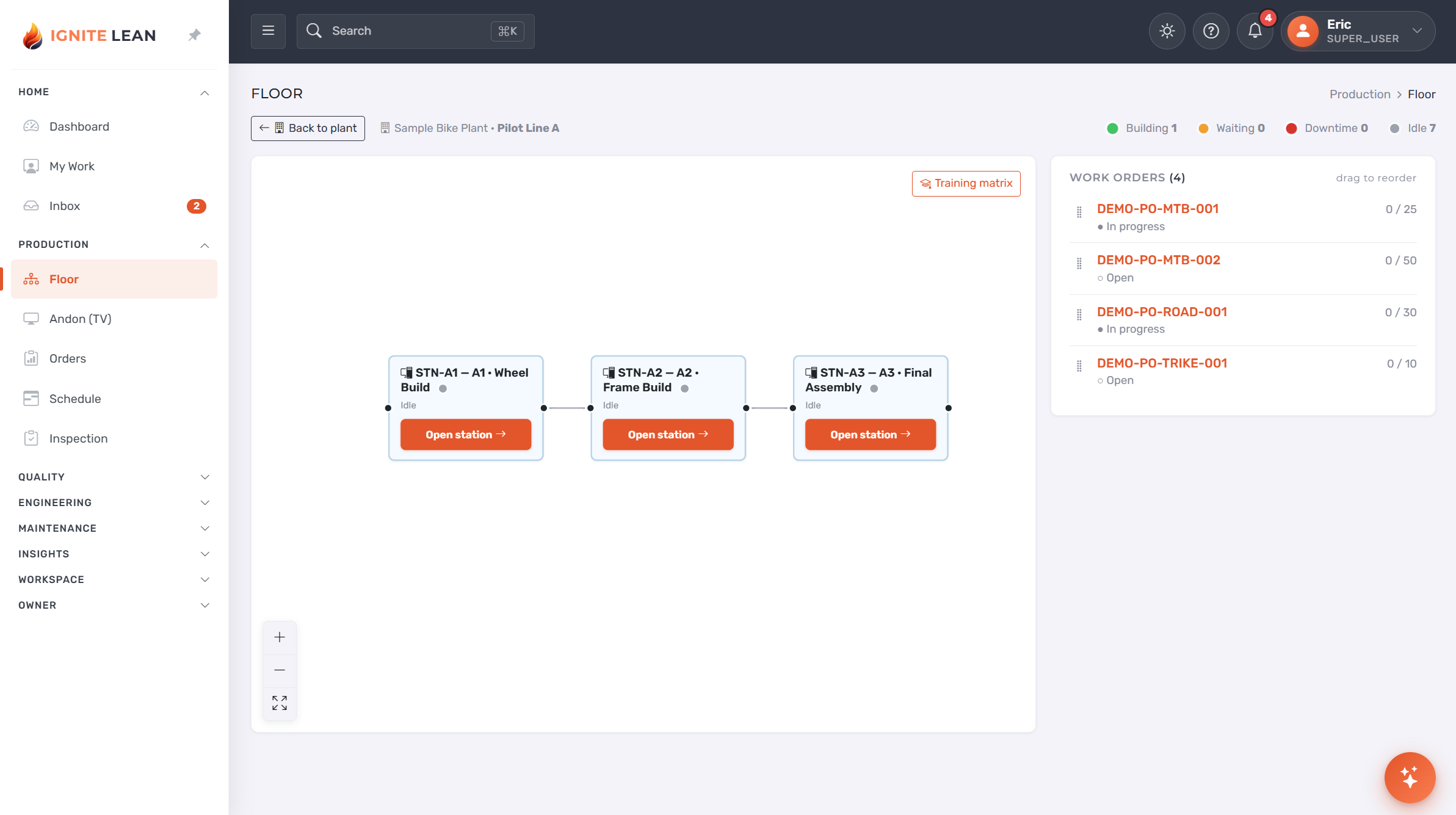Image resolution: width=1456 pixels, height=815 pixels.
Task: Open the Training matrix
Action: coord(966,183)
